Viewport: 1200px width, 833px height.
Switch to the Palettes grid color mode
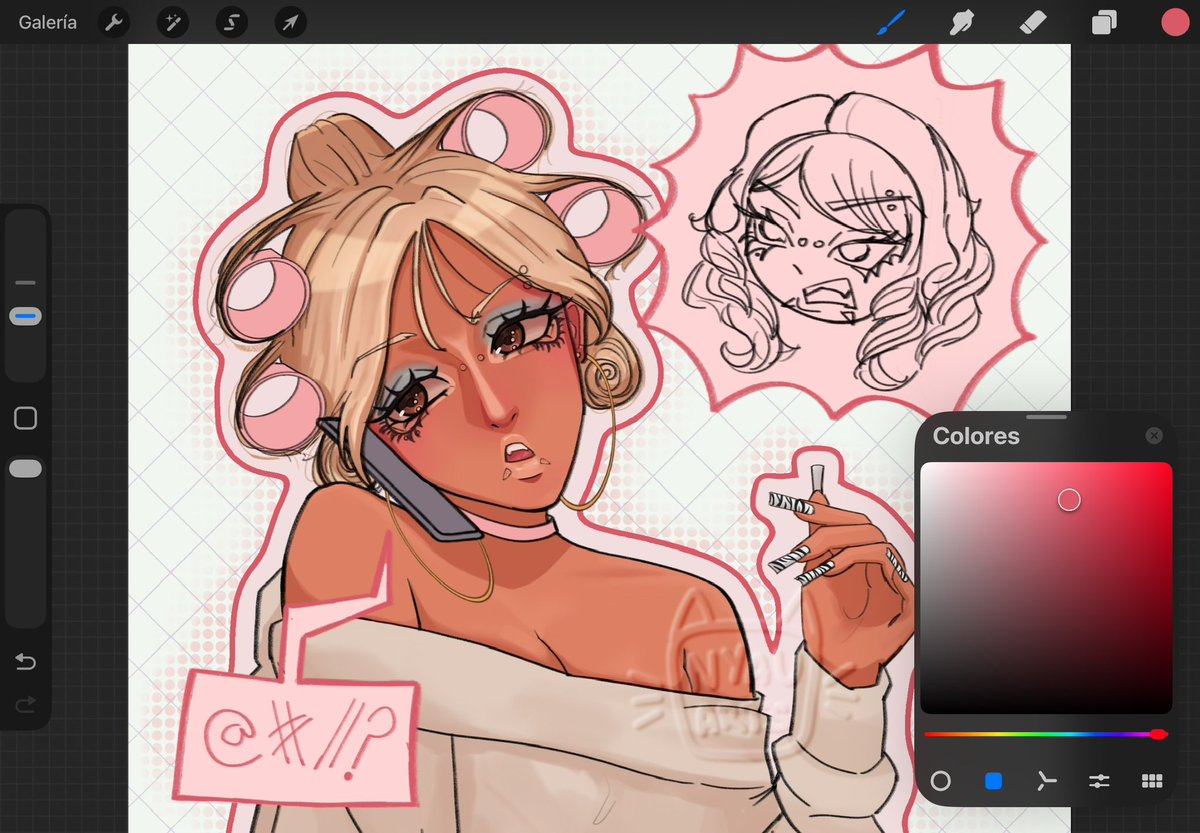point(1152,781)
